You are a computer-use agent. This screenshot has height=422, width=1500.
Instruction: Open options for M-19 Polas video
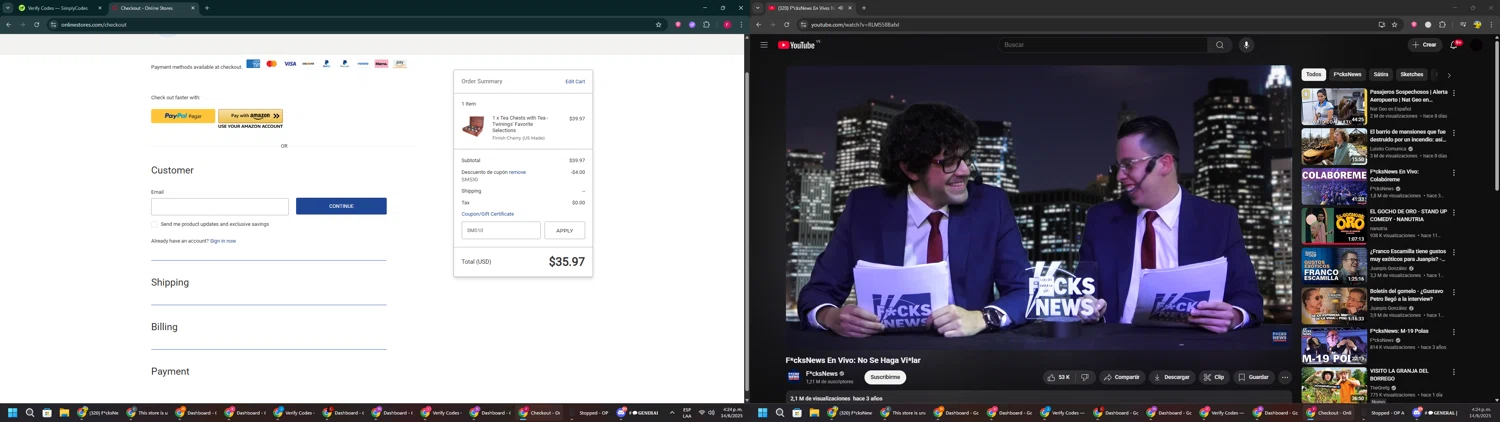click(x=1454, y=332)
